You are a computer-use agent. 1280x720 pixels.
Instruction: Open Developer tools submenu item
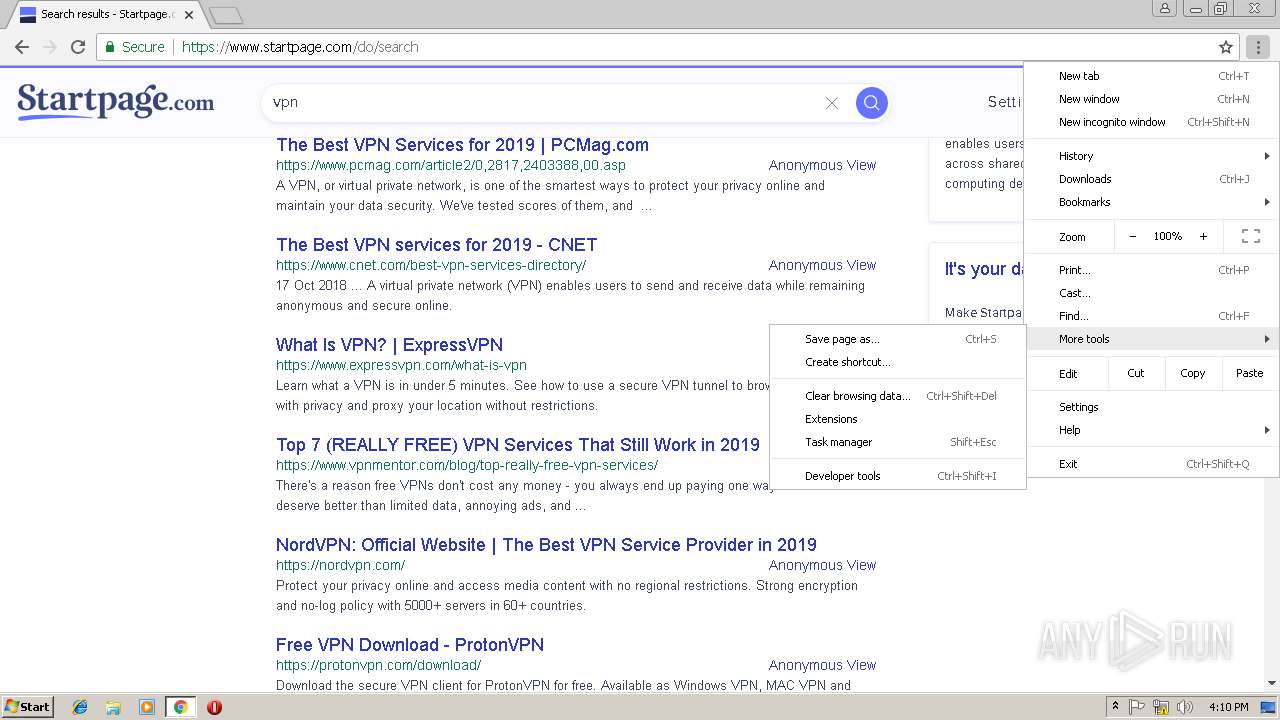pyautogui.click(x=898, y=476)
